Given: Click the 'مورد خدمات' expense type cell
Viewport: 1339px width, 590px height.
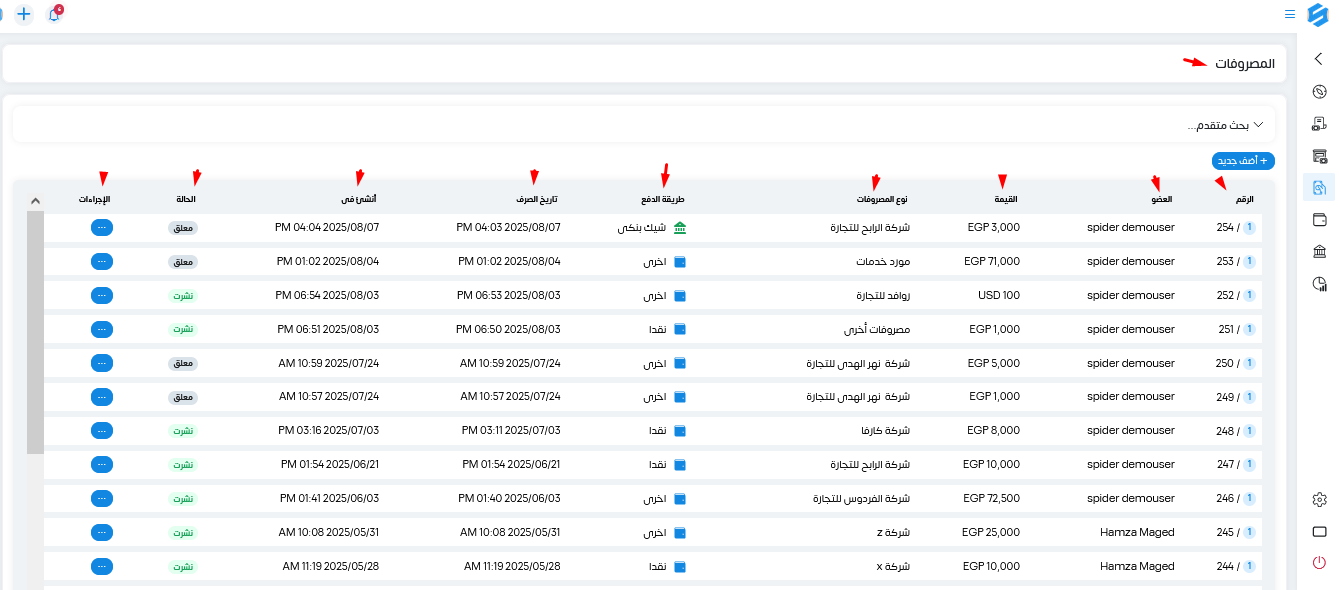Looking at the screenshot, I should [883, 262].
